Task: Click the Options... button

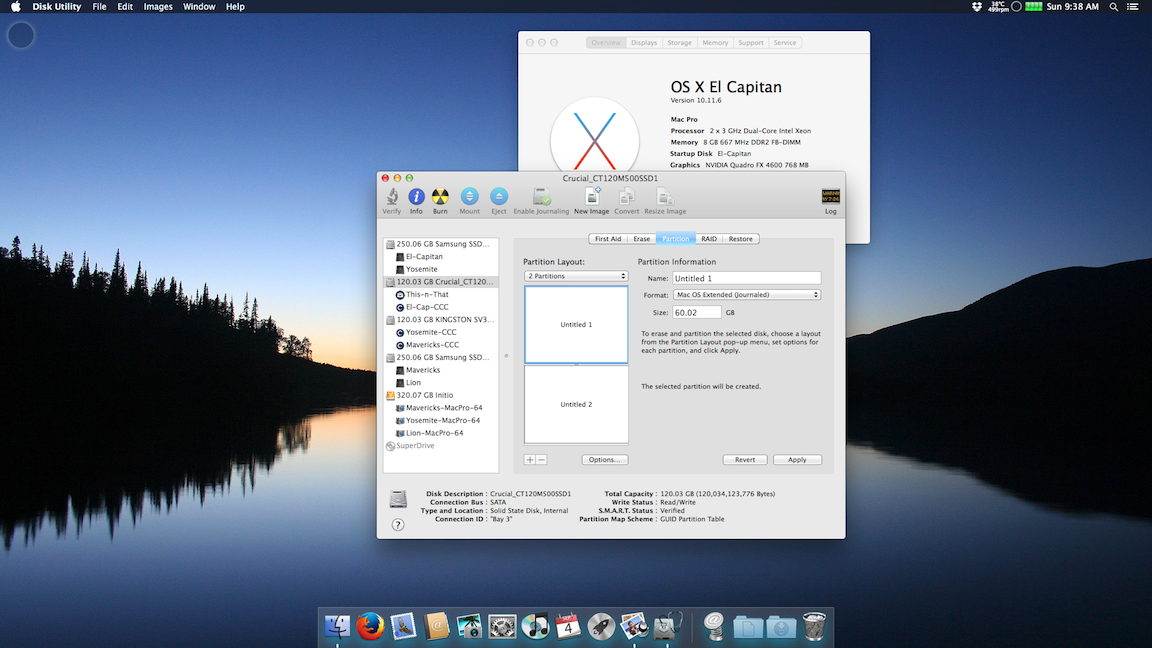Action: pos(605,460)
